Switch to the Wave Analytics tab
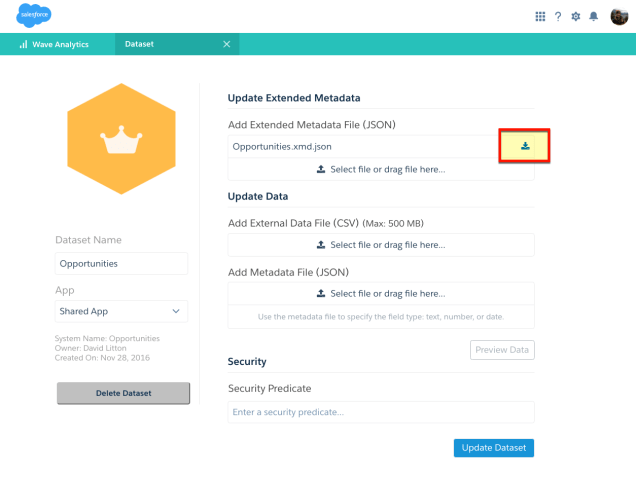The width and height of the screenshot is (636, 479). [60, 44]
